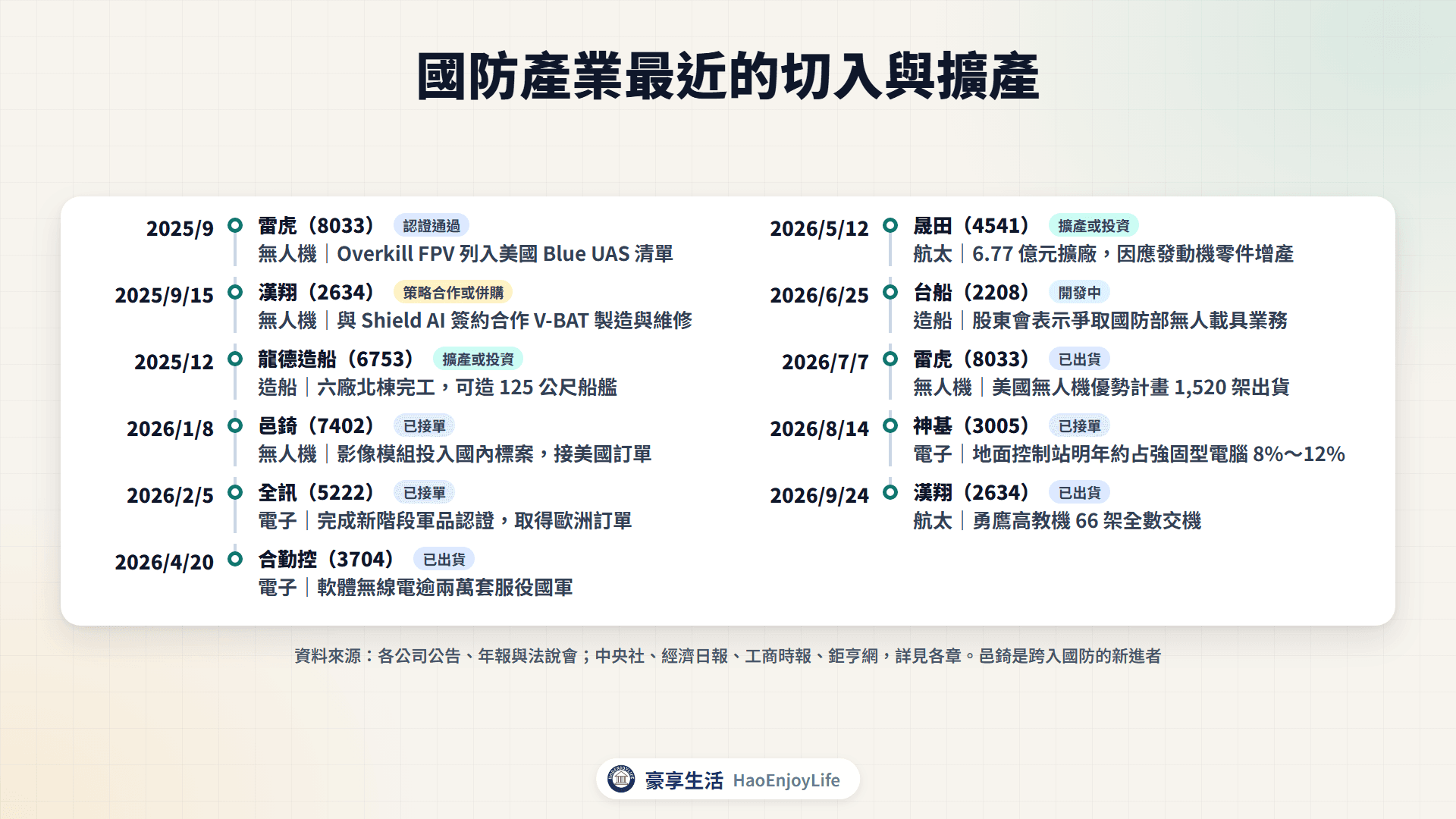The image size is (1456, 819).
Task: Click the 已接單 tag beside 邑錡
Action: (424, 426)
